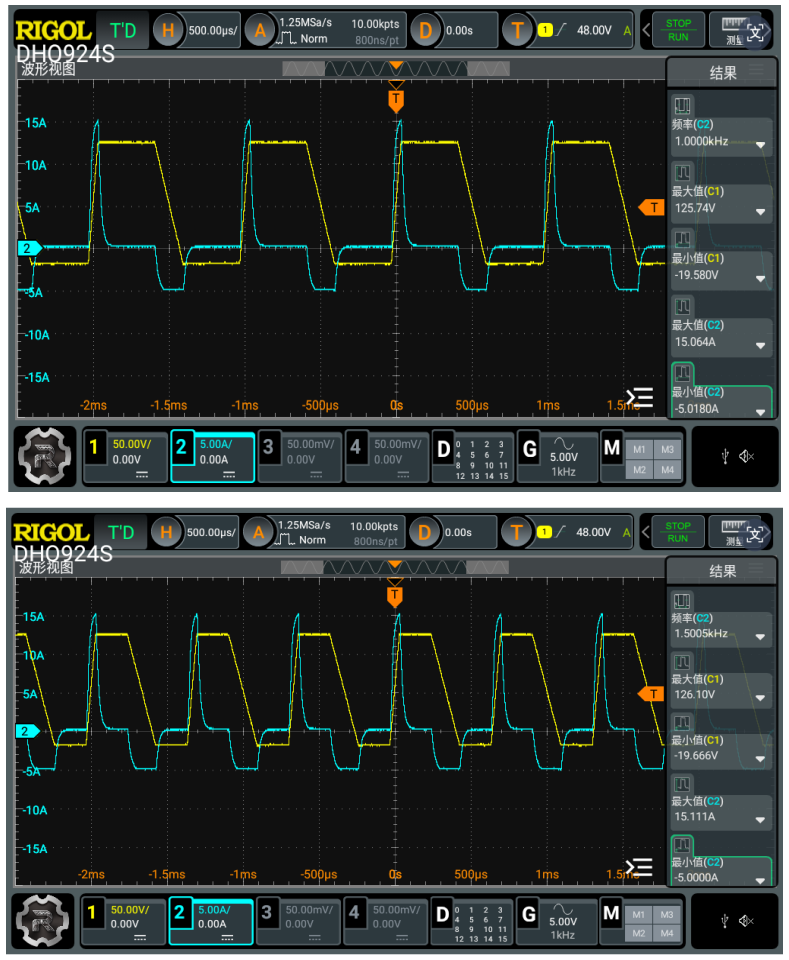Expand the -19.666V minimum measurement dropdown

(x=760, y=759)
